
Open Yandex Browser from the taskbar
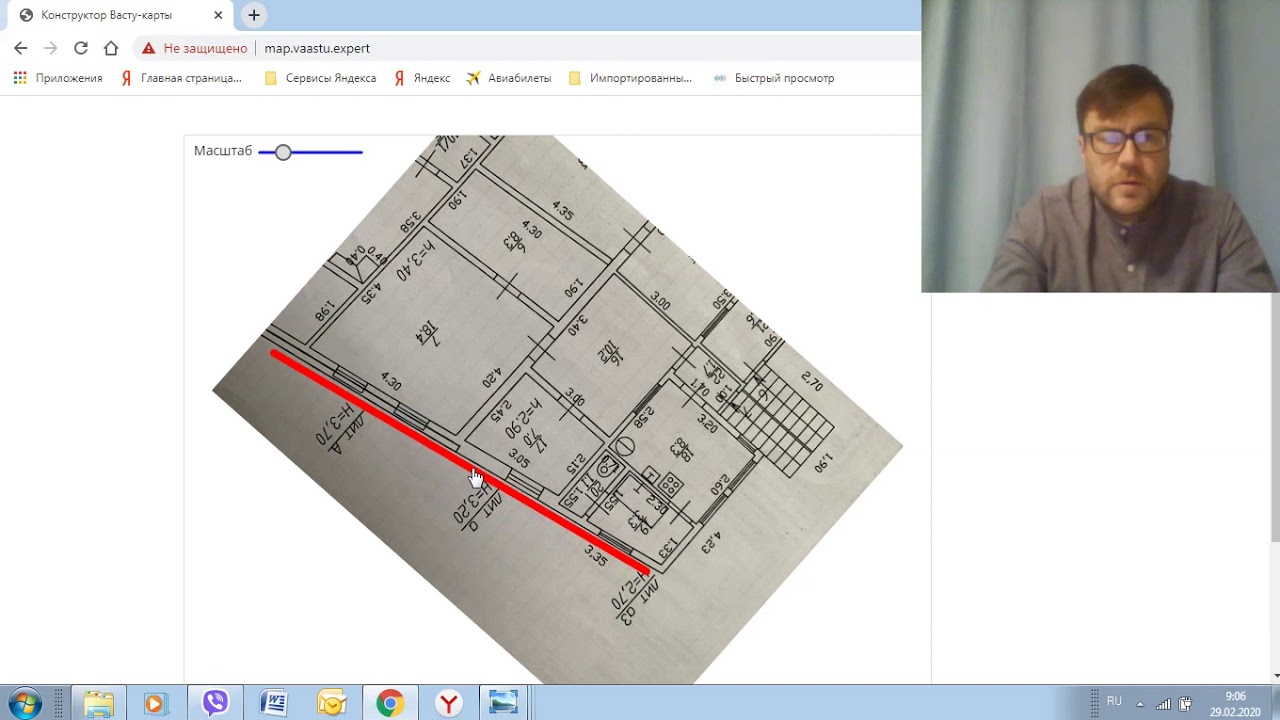pyautogui.click(x=449, y=703)
